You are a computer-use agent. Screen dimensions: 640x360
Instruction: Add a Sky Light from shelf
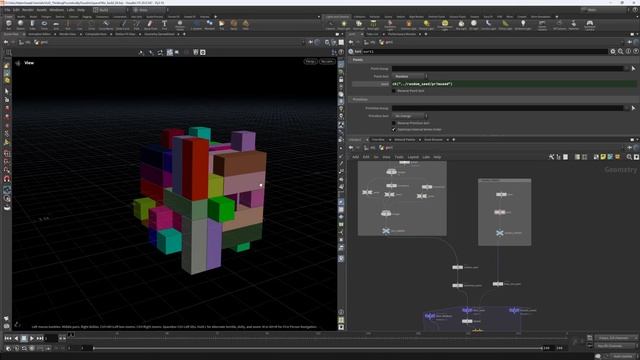point(461,25)
